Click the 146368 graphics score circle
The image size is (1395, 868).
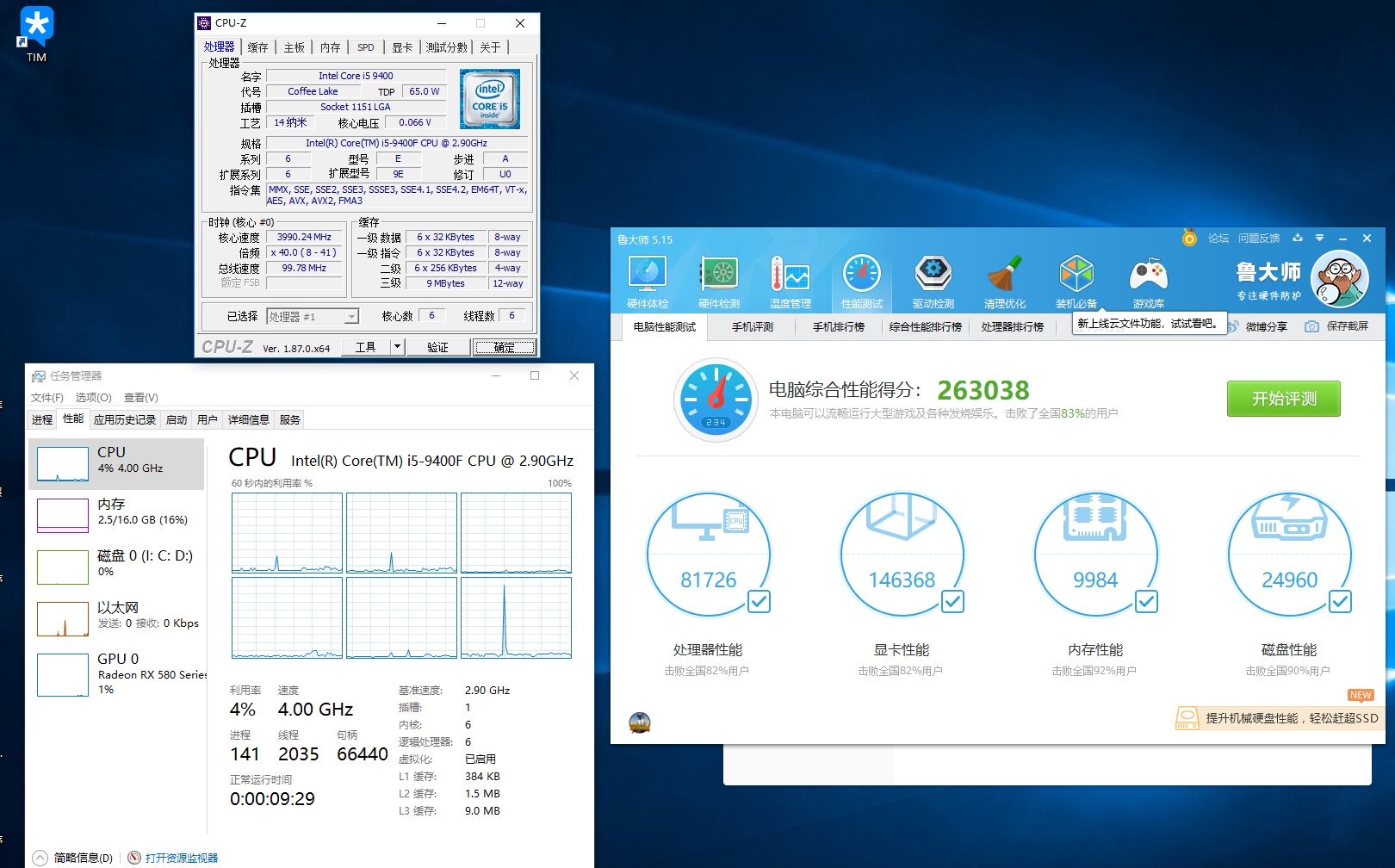pos(902,555)
